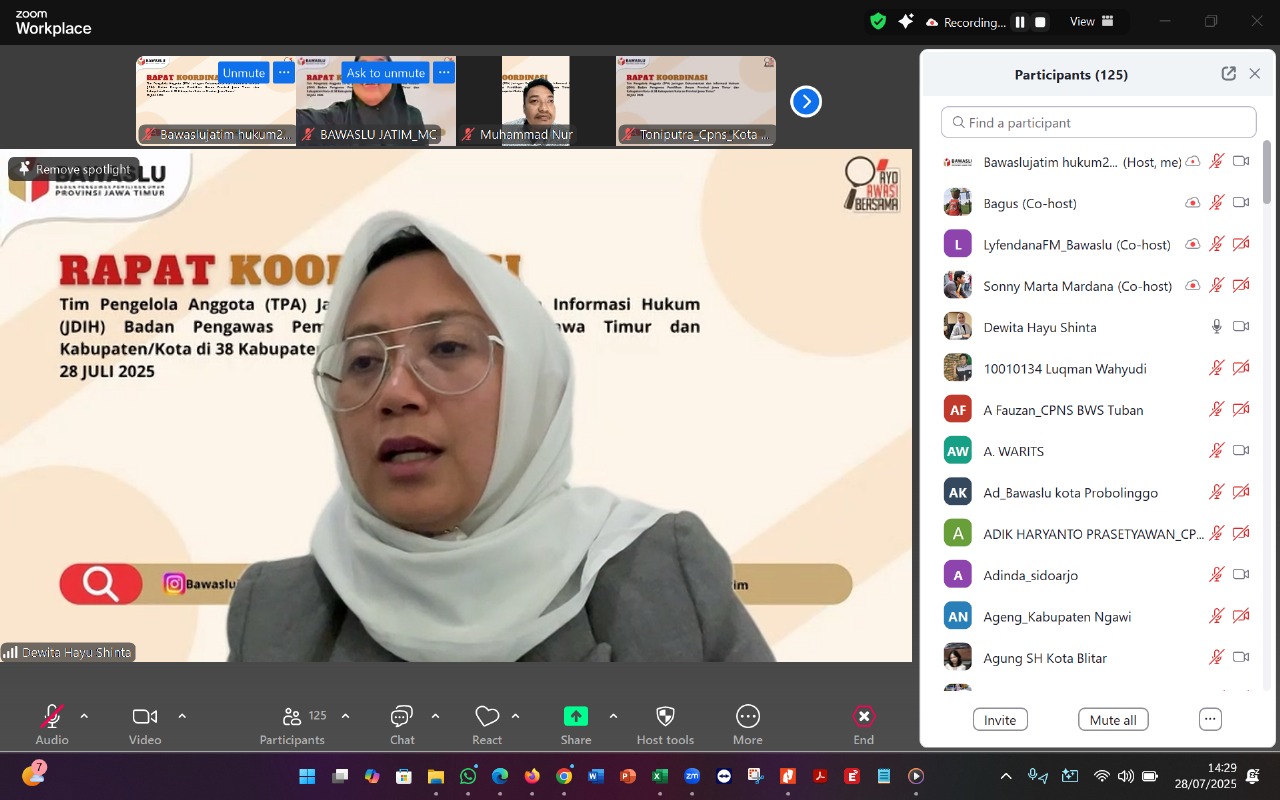Pop out the Participants panel
This screenshot has height=800, width=1280.
(1228, 73)
